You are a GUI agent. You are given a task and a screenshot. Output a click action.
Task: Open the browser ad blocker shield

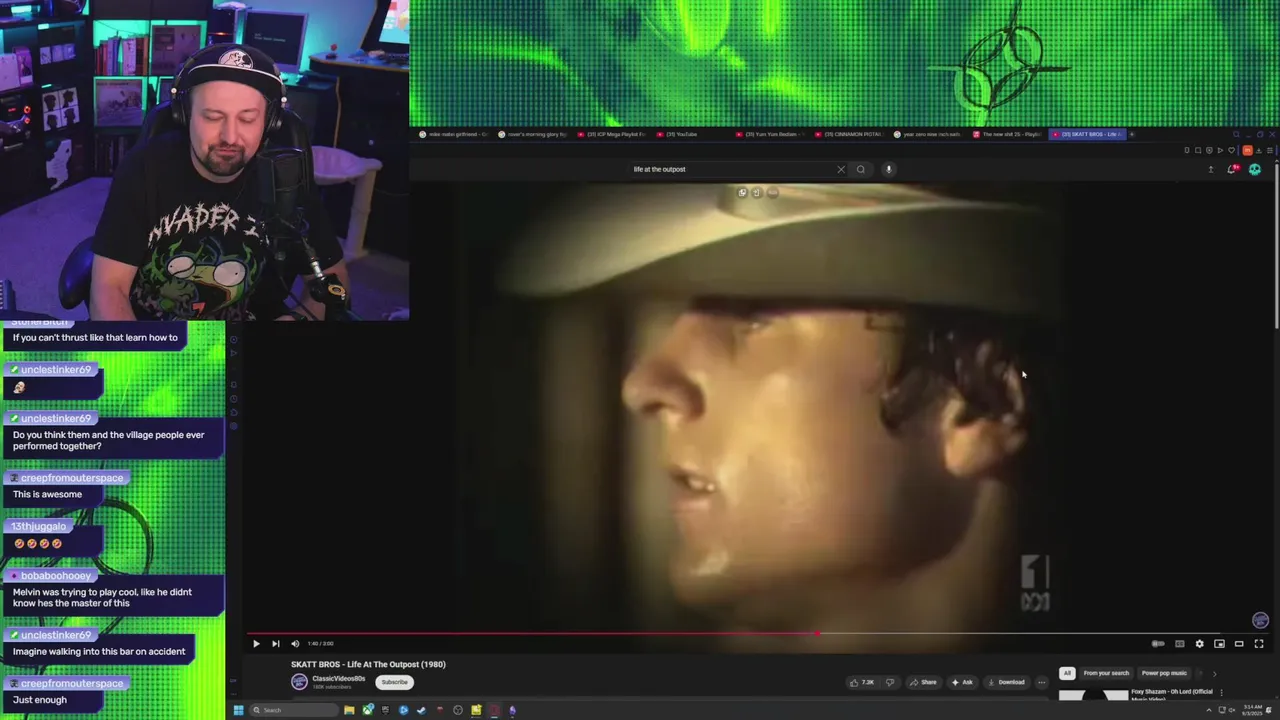(x=1209, y=151)
